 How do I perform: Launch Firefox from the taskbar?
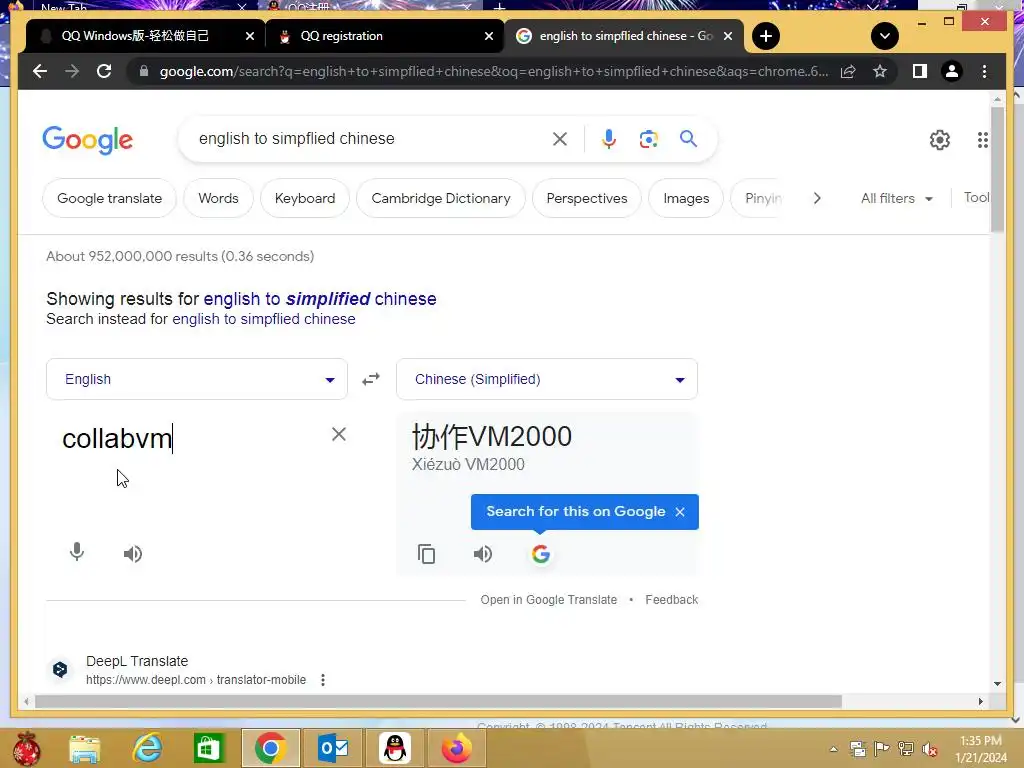point(456,748)
